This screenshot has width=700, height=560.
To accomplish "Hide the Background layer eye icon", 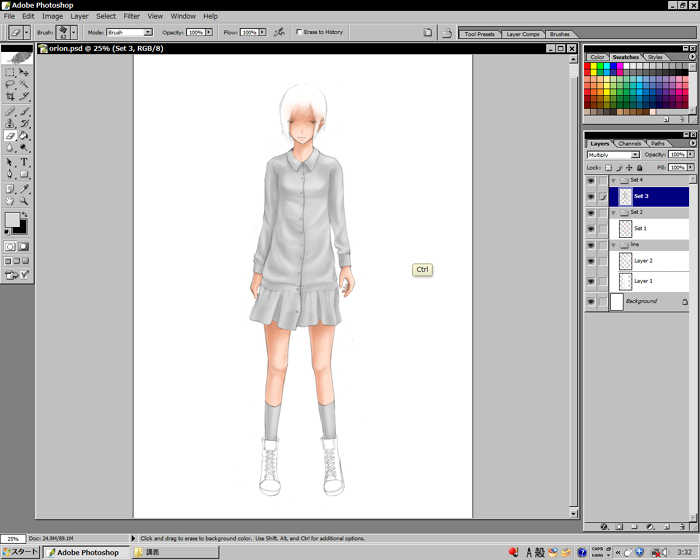I will click(591, 301).
